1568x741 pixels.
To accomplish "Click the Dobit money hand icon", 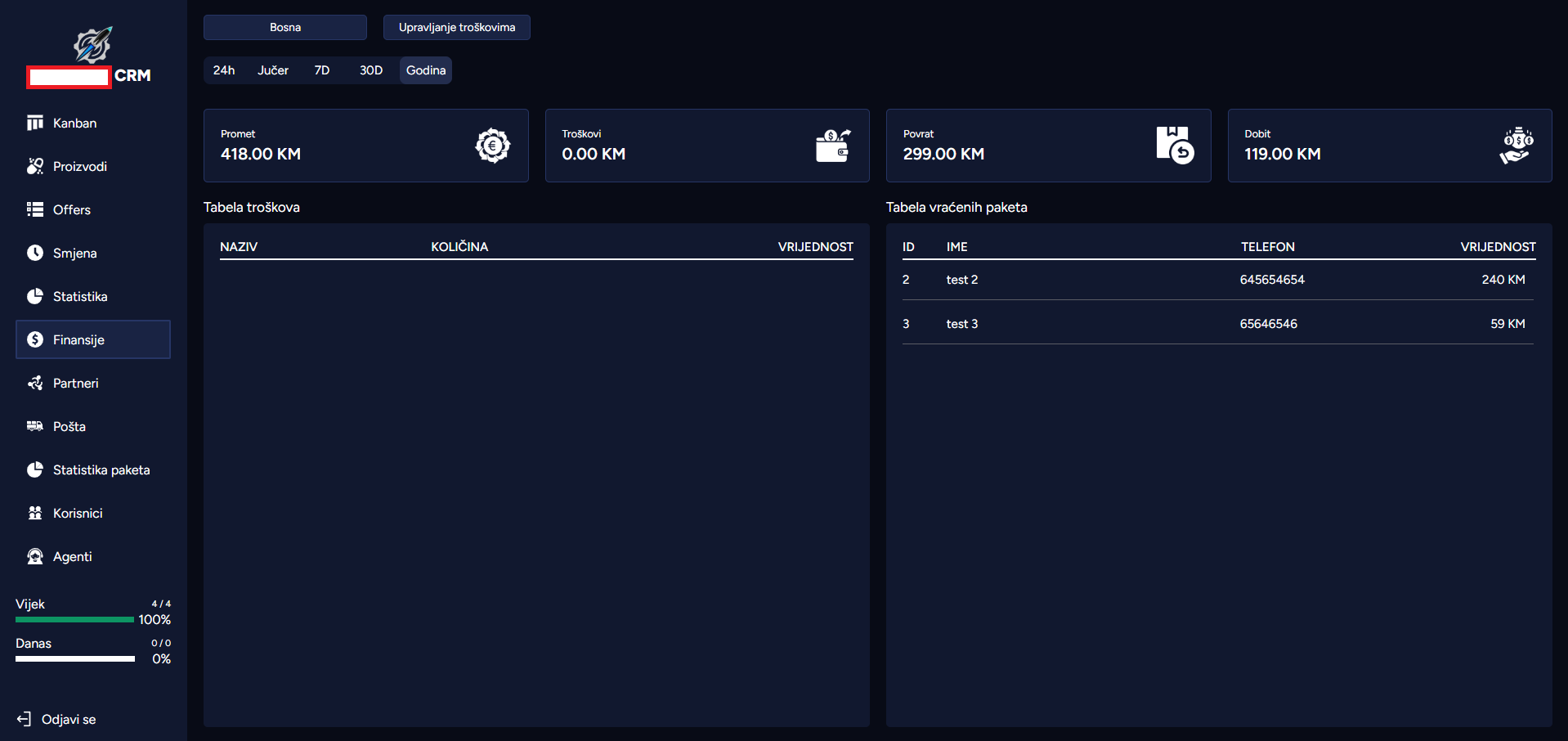I will point(1516,146).
